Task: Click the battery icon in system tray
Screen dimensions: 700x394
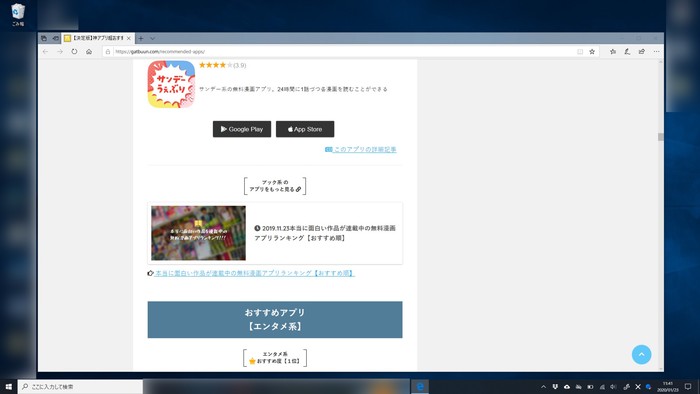Action: pos(590,387)
